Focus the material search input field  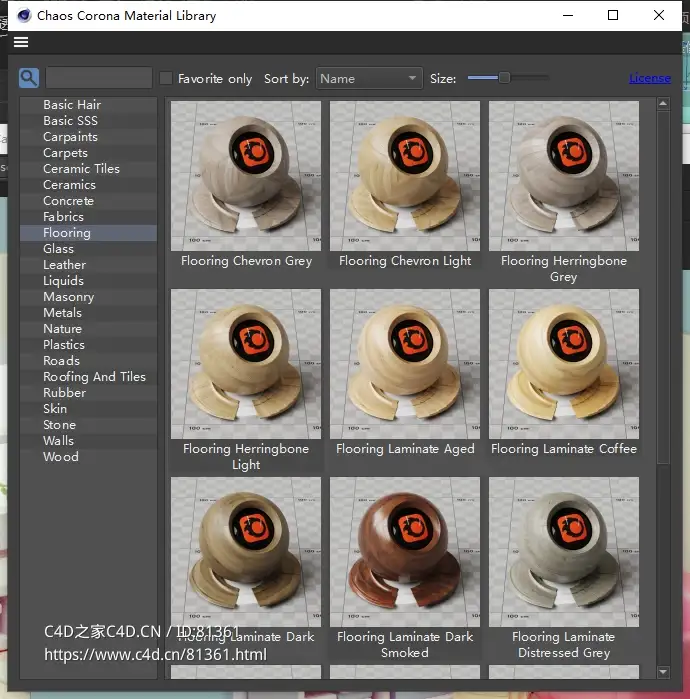tap(99, 78)
